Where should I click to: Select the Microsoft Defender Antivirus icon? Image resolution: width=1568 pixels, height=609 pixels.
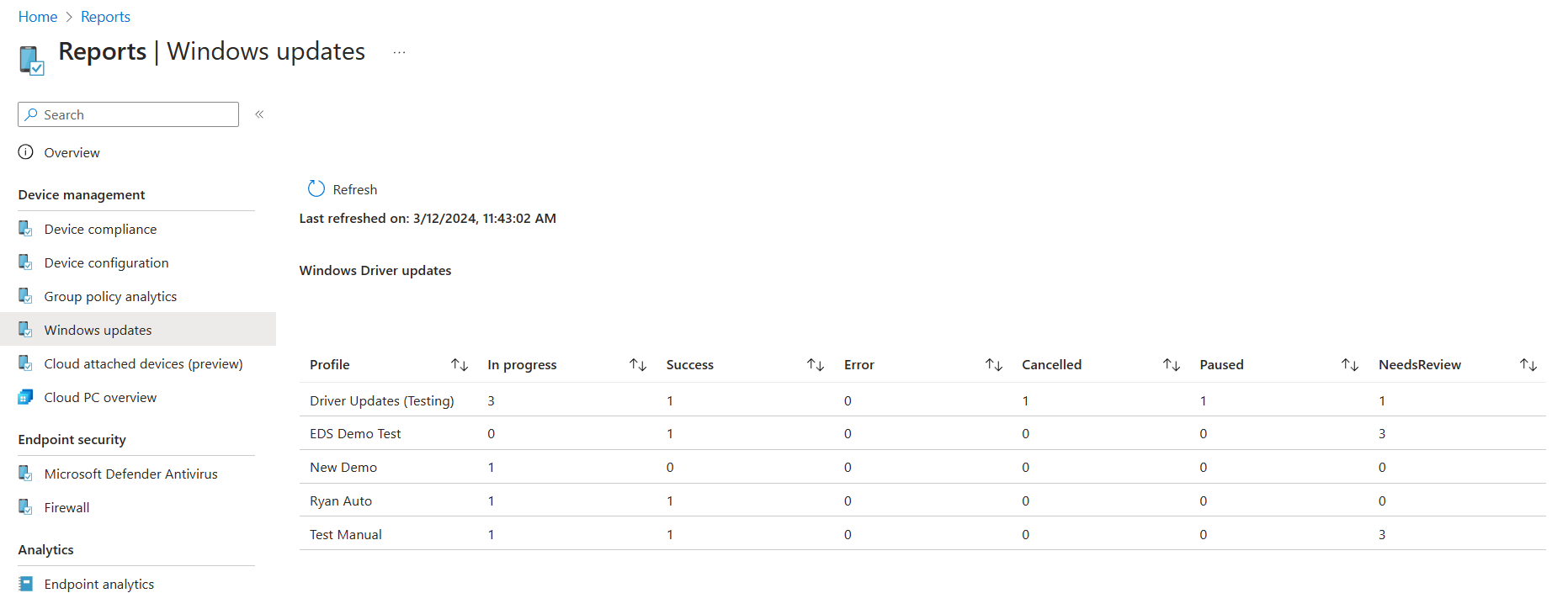pyautogui.click(x=24, y=473)
